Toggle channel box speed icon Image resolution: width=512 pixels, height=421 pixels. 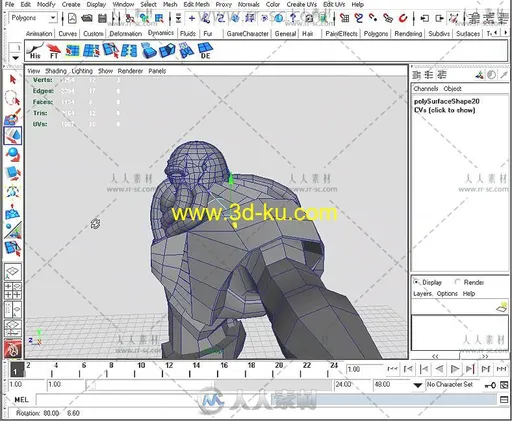click(491, 75)
